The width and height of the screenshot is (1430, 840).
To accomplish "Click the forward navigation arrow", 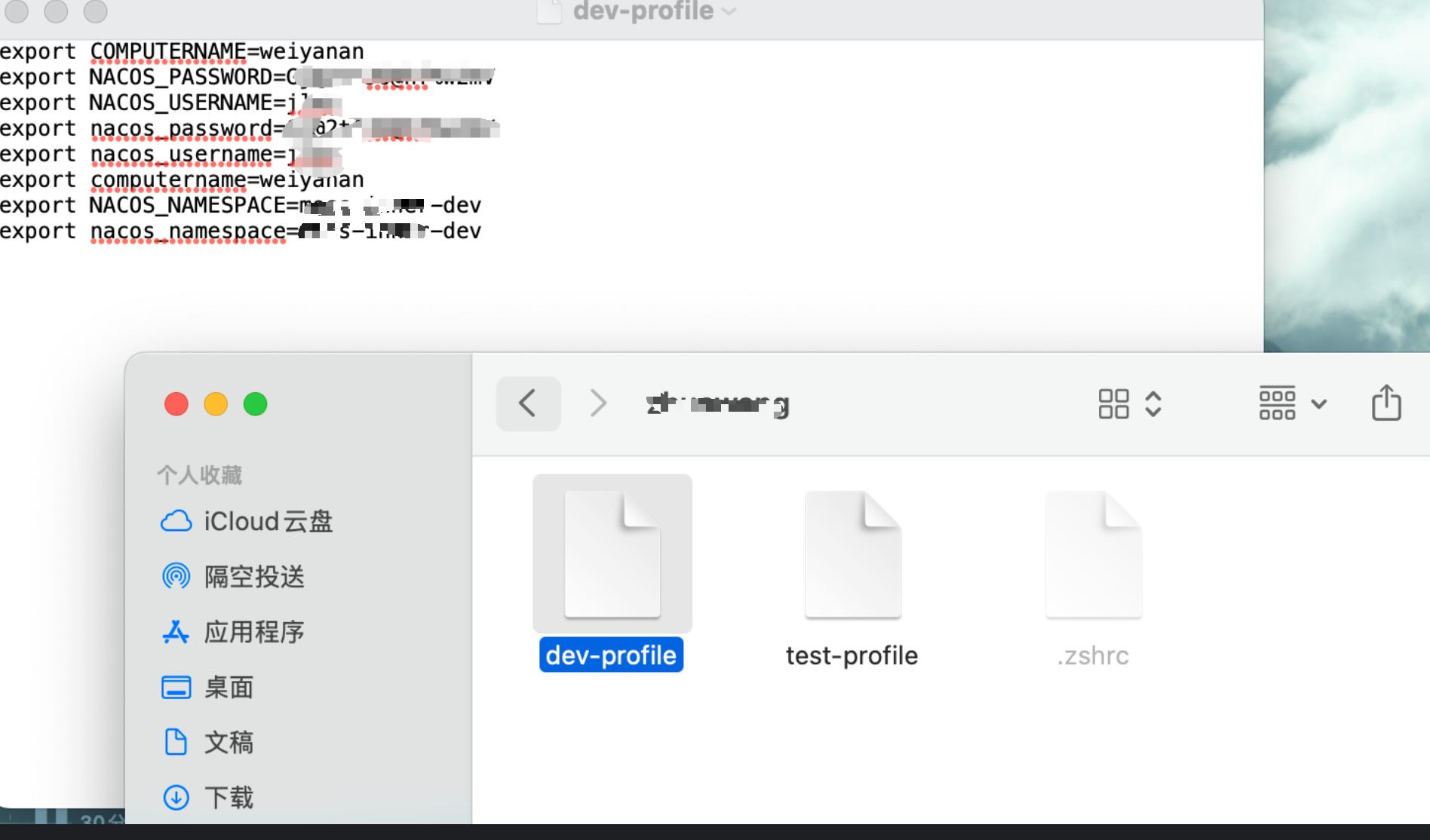I will pos(597,403).
